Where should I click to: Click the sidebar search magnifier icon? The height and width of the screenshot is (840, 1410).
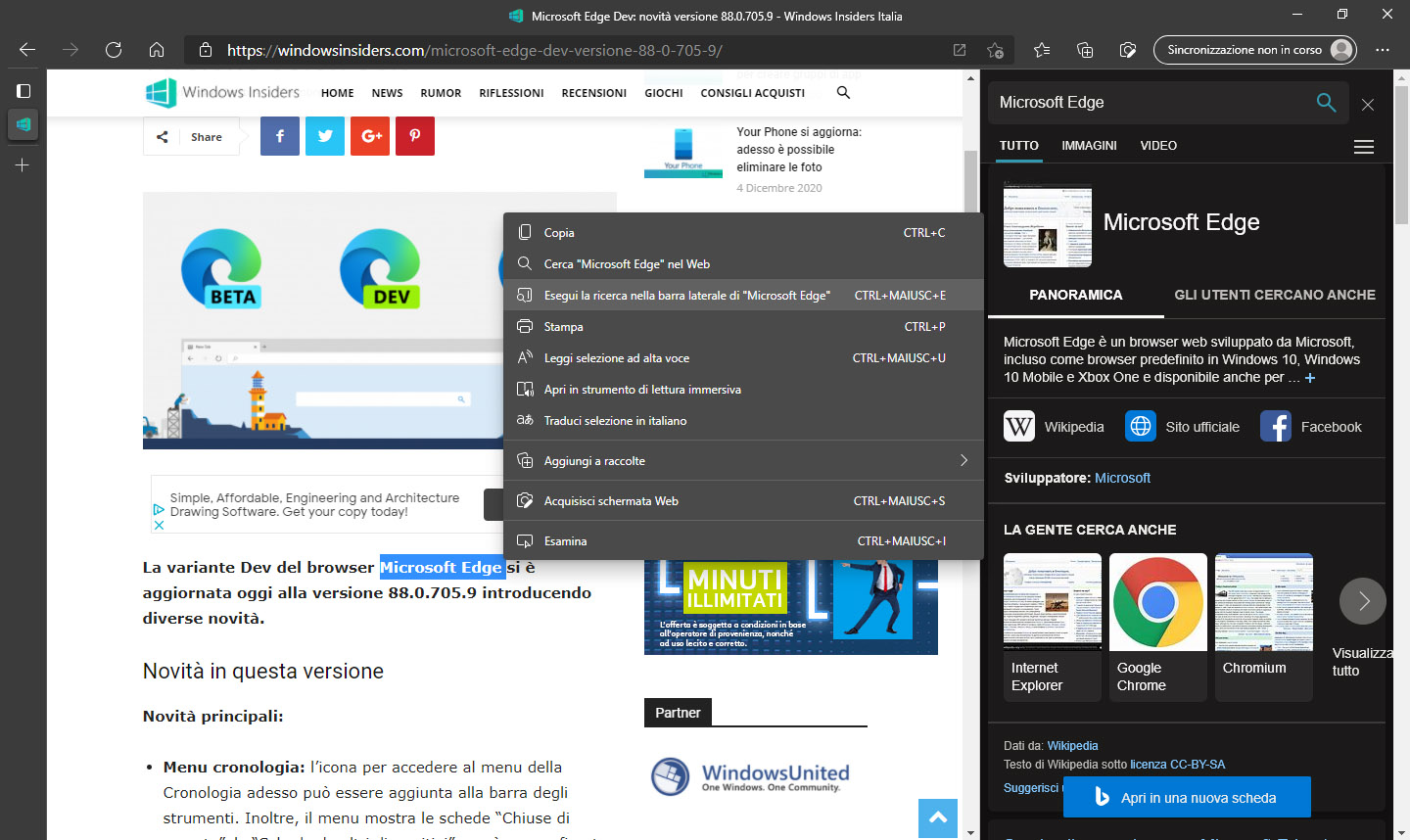1326,103
